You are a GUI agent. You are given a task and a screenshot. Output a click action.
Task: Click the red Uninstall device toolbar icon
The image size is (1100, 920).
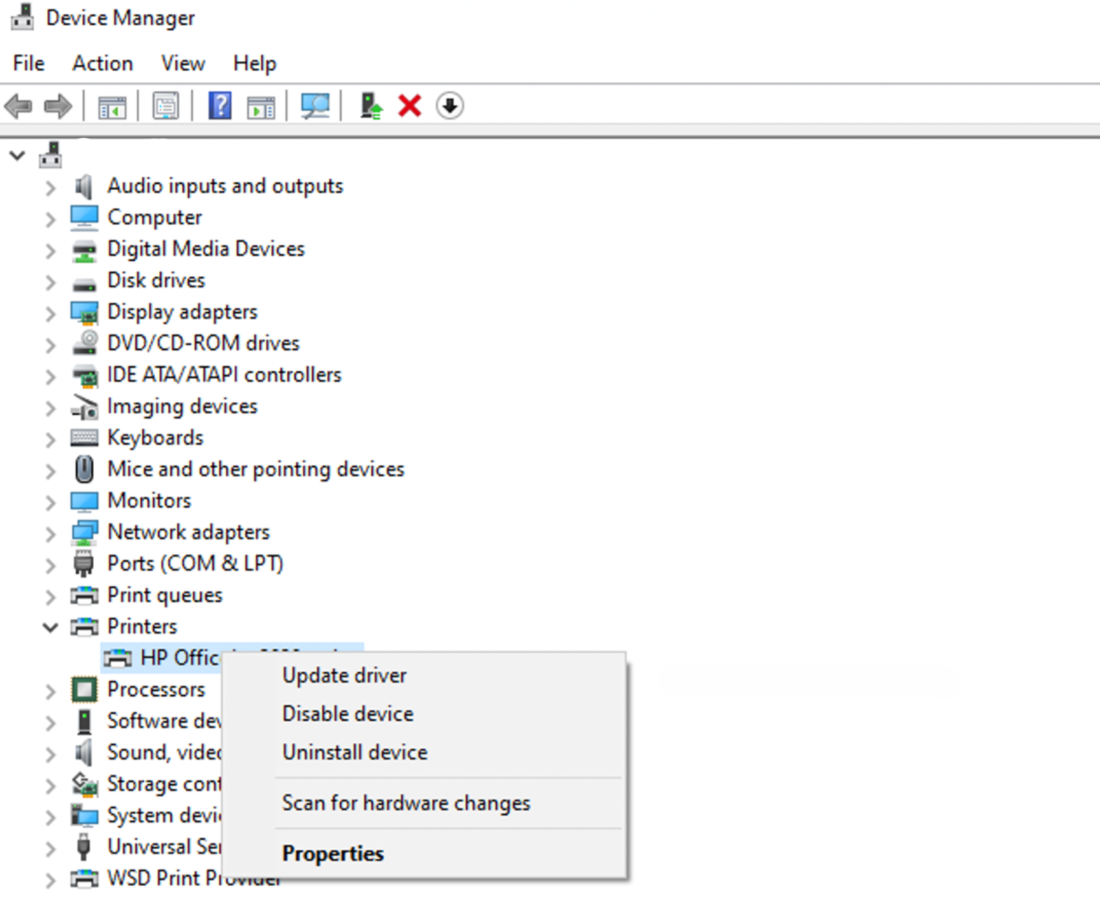click(x=408, y=105)
